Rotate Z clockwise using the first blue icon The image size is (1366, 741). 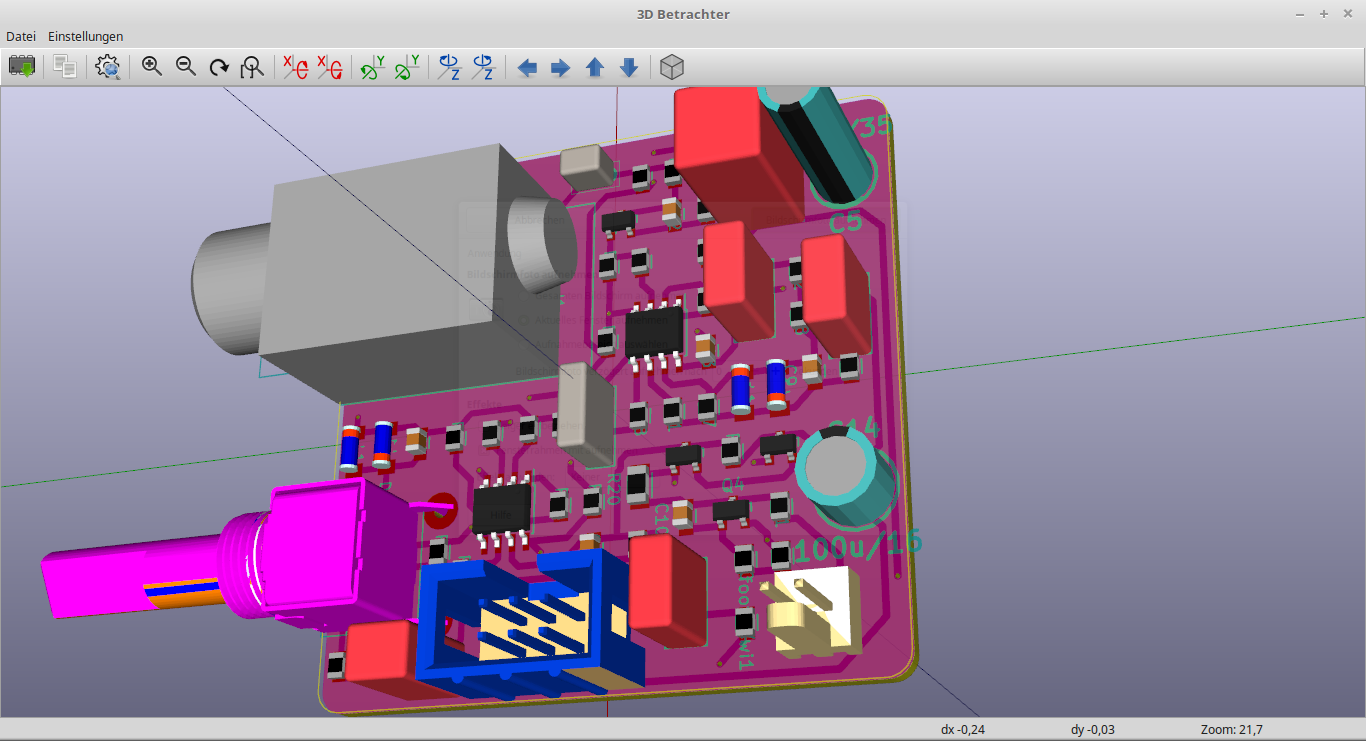(450, 67)
